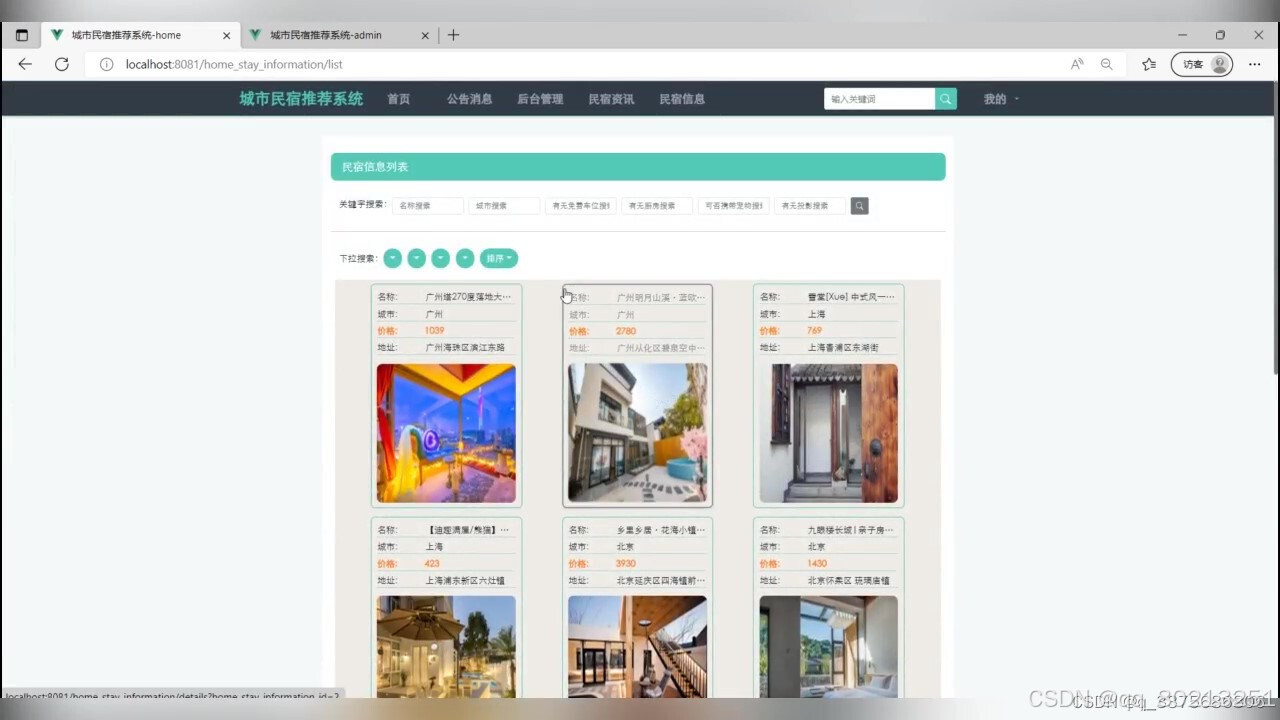Open the 排序 sort dropdown
The width and height of the screenshot is (1280, 720).
pyautogui.click(x=498, y=258)
